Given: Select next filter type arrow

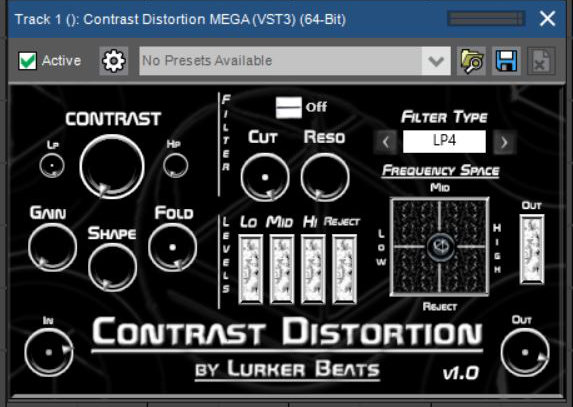Looking at the screenshot, I should (505, 142).
